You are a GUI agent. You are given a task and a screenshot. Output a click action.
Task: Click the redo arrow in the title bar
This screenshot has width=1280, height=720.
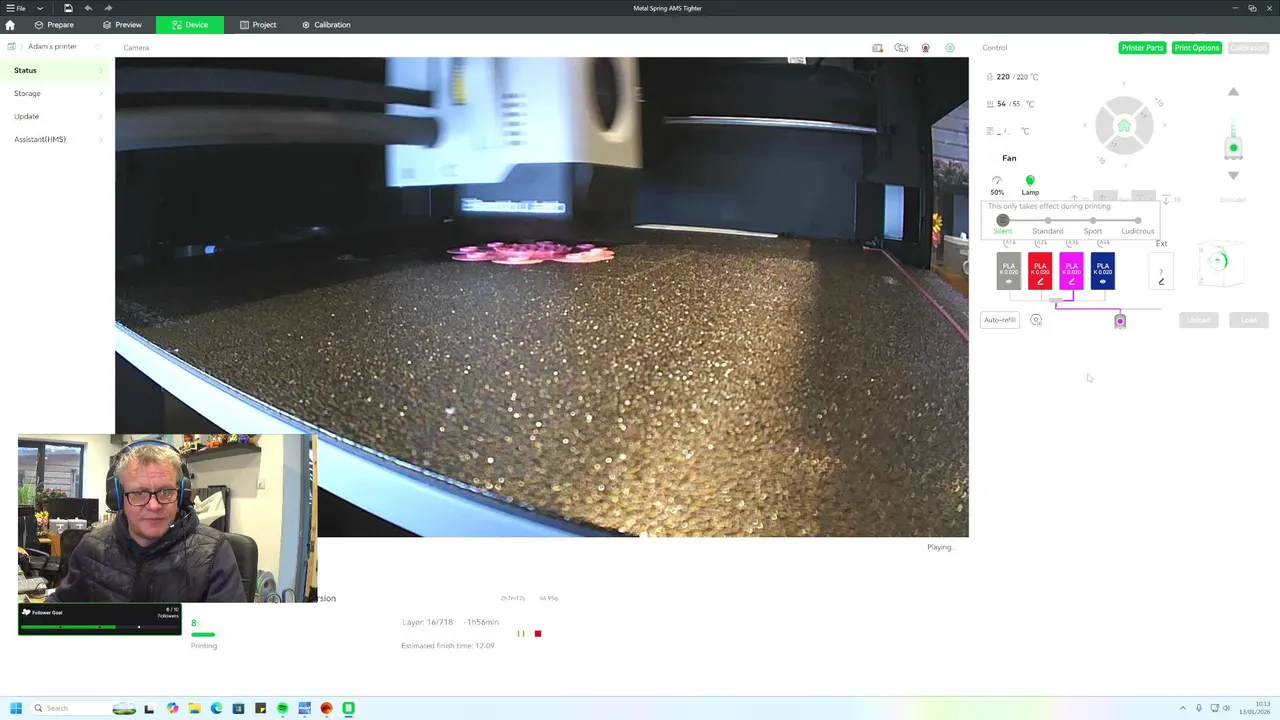108,8
